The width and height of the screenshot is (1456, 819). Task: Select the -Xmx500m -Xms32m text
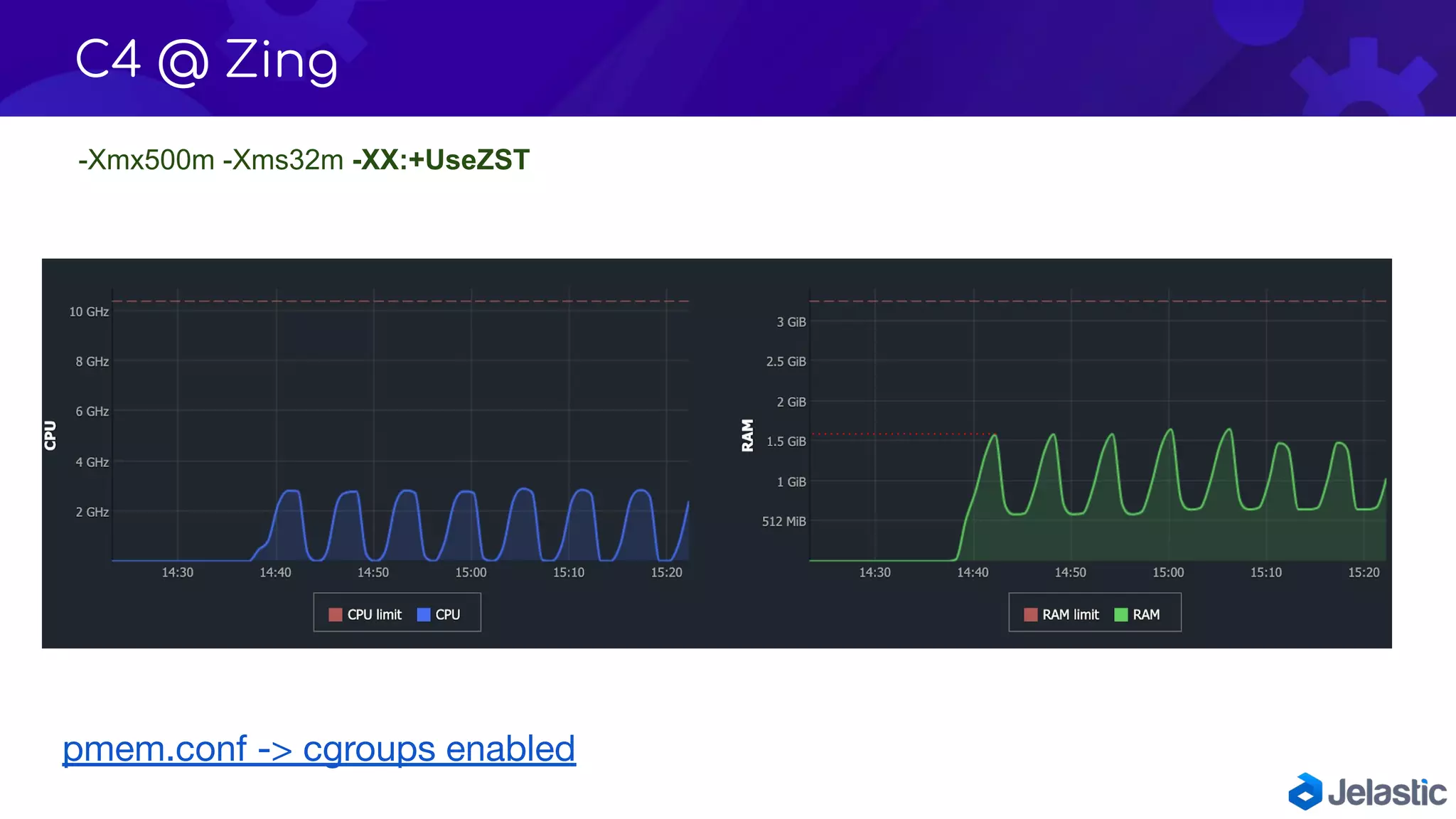point(211,160)
